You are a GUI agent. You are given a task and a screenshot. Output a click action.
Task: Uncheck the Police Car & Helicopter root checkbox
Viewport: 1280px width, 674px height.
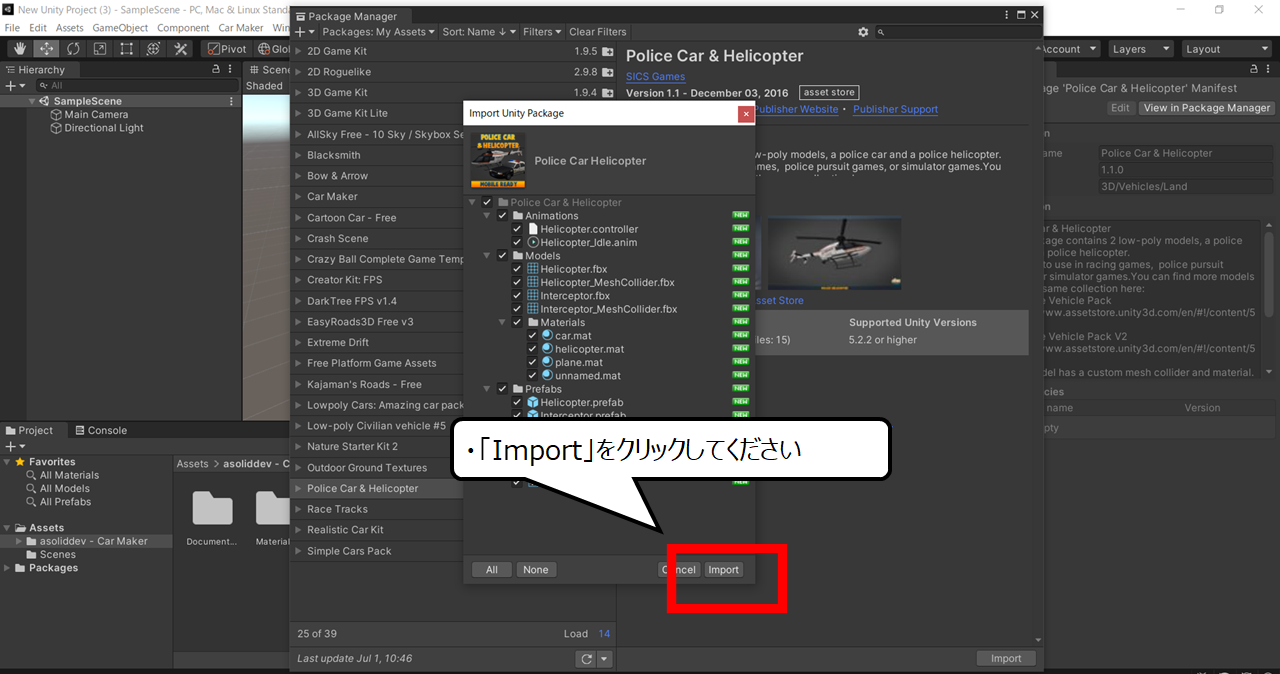(487, 202)
